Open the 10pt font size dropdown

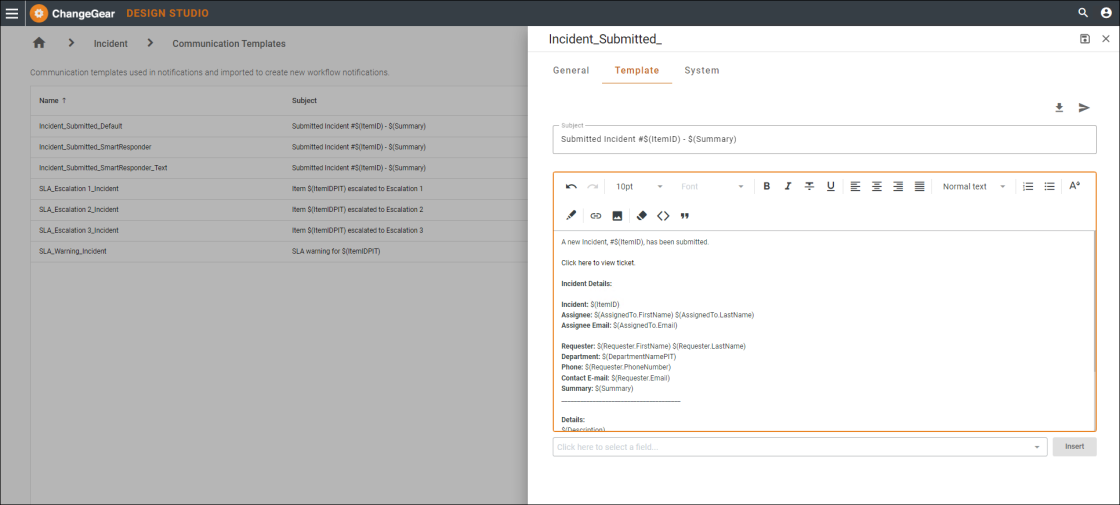tap(639, 186)
